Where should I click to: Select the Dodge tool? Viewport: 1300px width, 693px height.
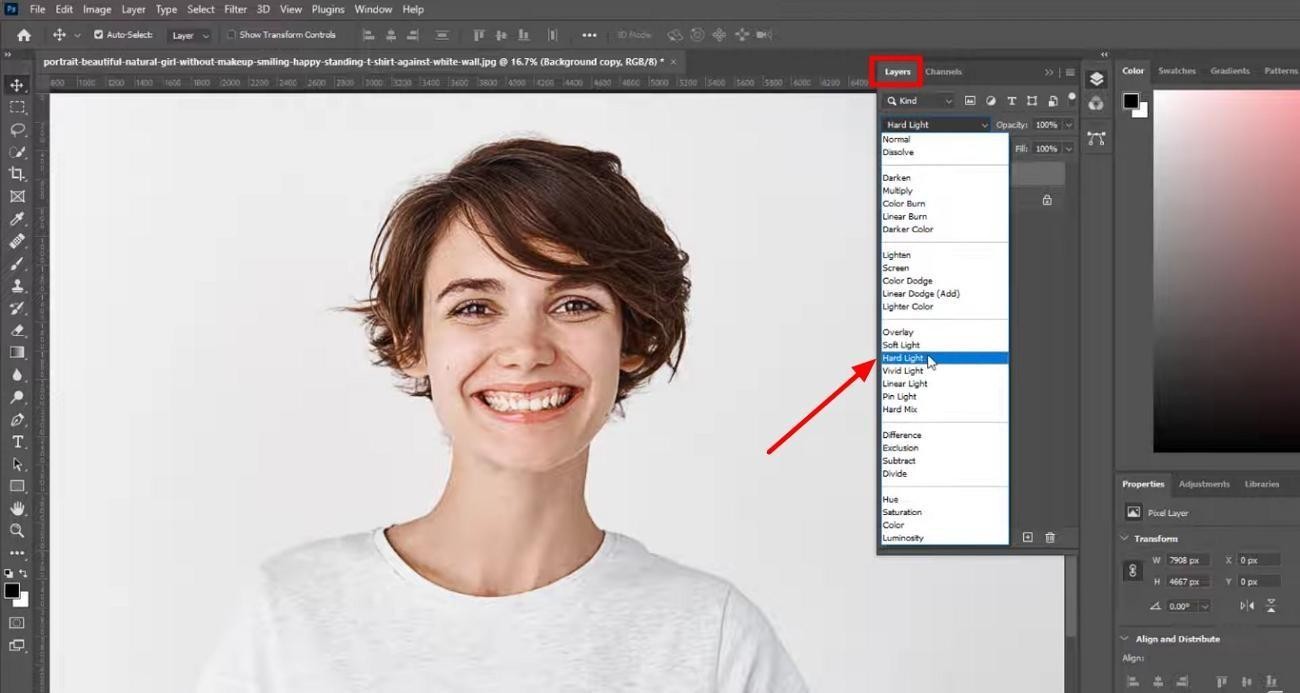tap(17, 397)
